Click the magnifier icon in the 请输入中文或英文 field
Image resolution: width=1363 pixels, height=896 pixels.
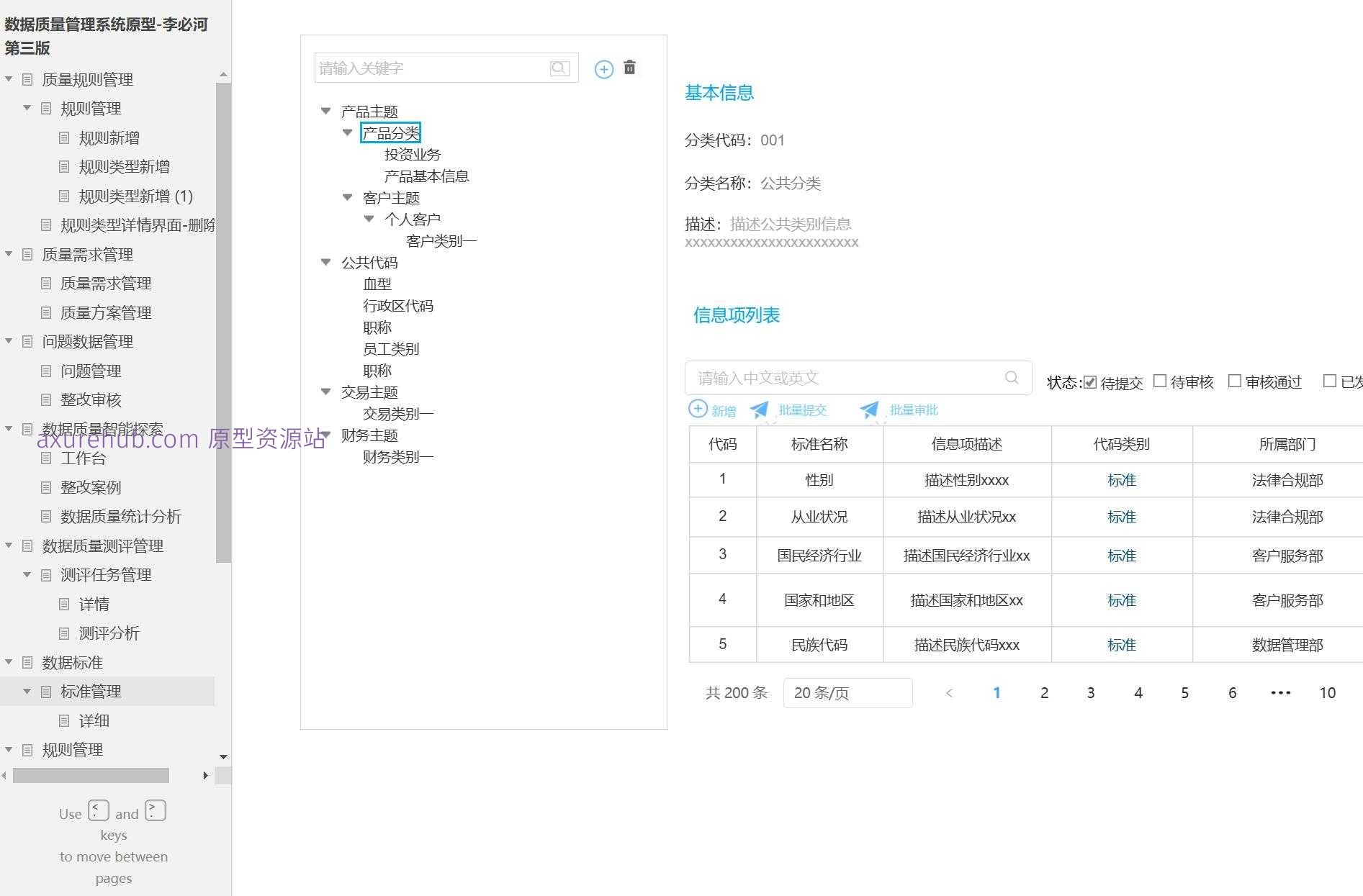point(1012,376)
